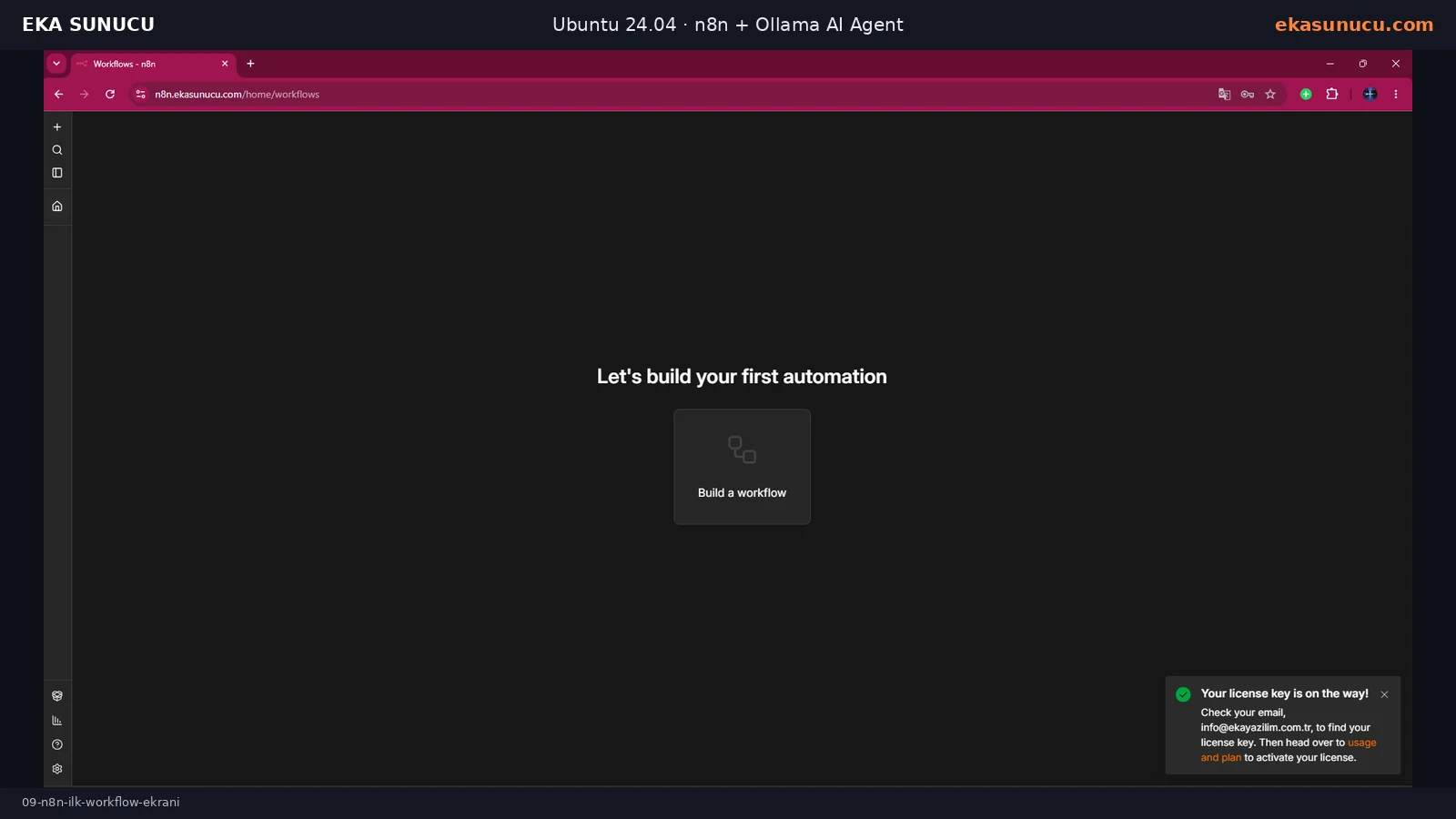Close the 'Workflows - n8n' tab
This screenshot has height=819, width=1456.
click(225, 64)
